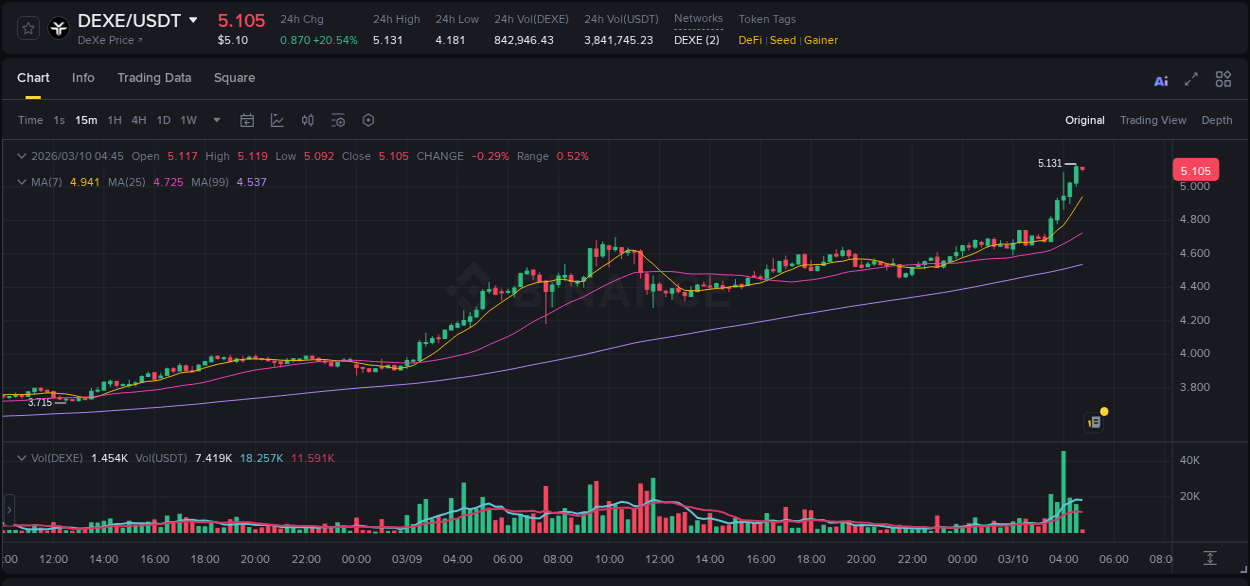Click the Ai assistant icon
Viewport: 1250px width, 586px height.
(x=1161, y=79)
